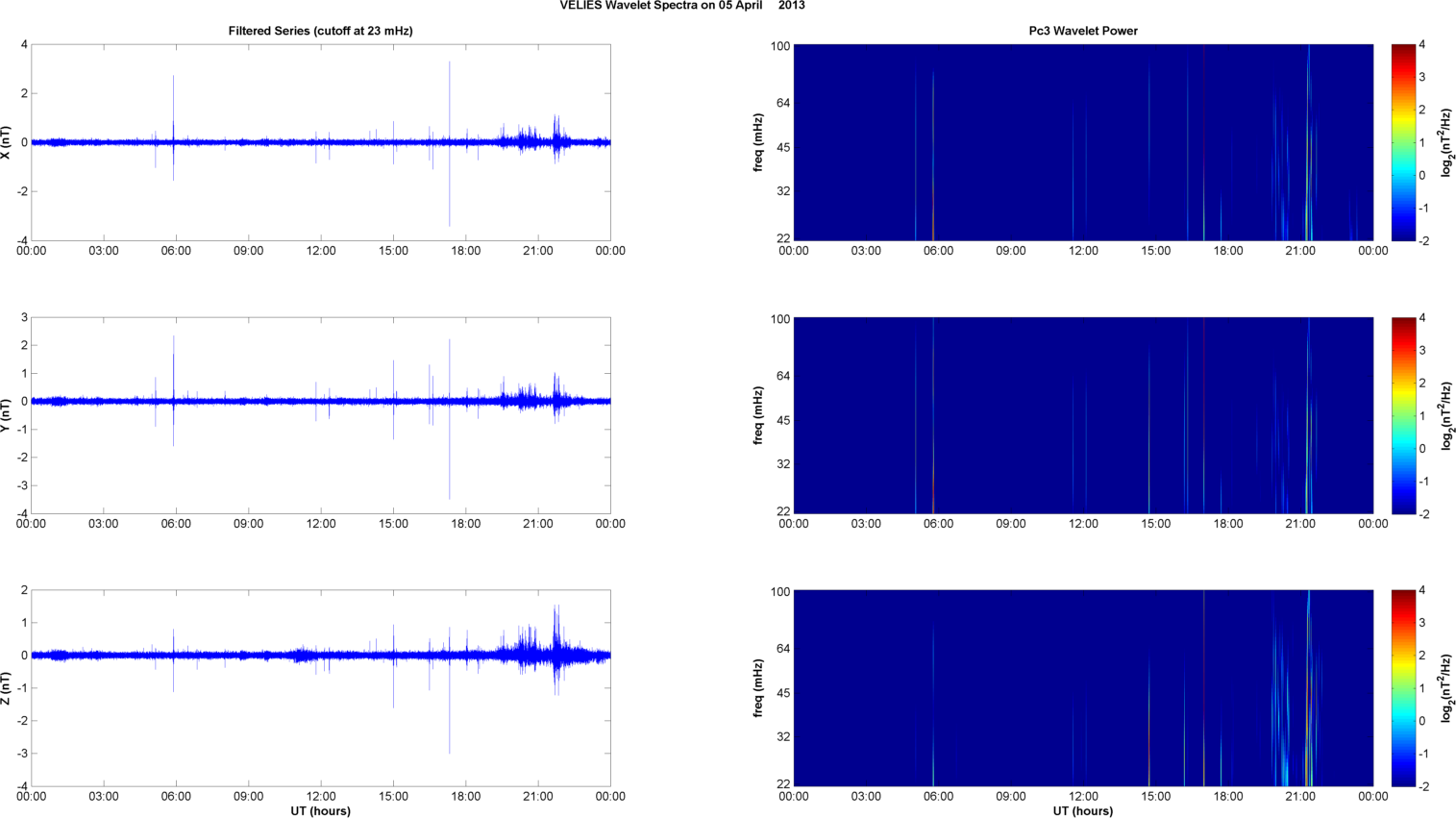Screen dimensions: 1456x818
Task: Click freq (mHz) label of middle spectrogram
Action: pos(758,415)
